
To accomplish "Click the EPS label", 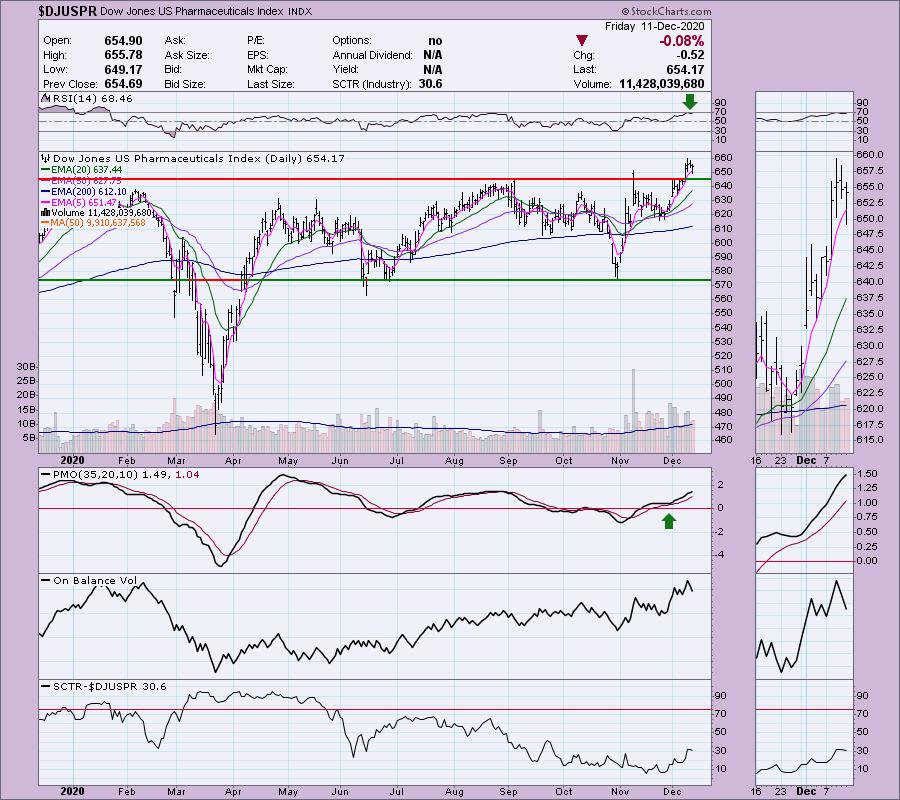I will (x=258, y=55).
